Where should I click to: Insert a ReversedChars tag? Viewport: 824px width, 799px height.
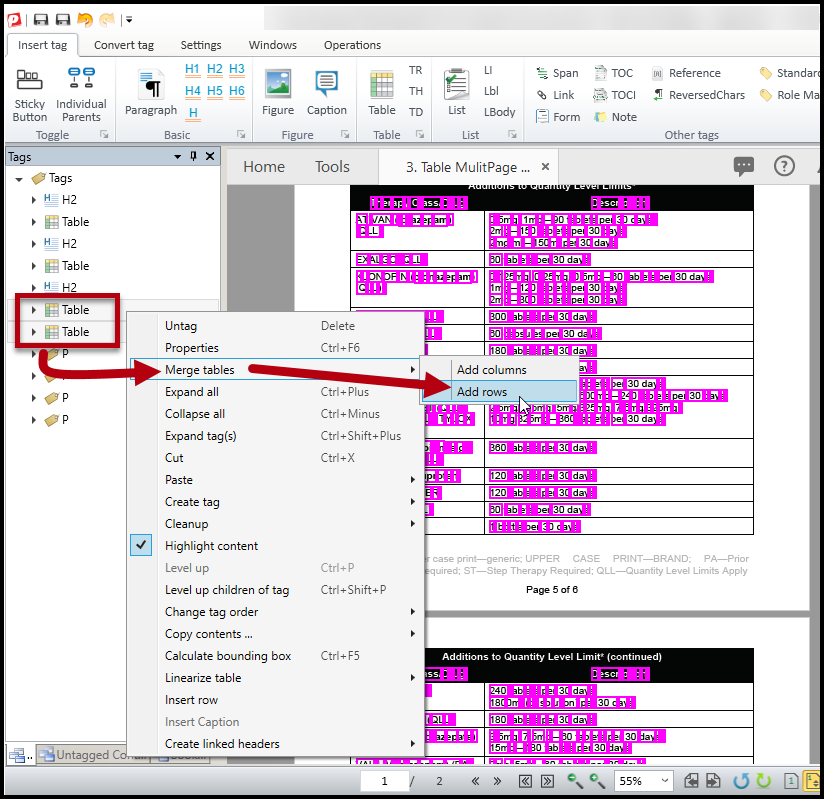coord(698,95)
